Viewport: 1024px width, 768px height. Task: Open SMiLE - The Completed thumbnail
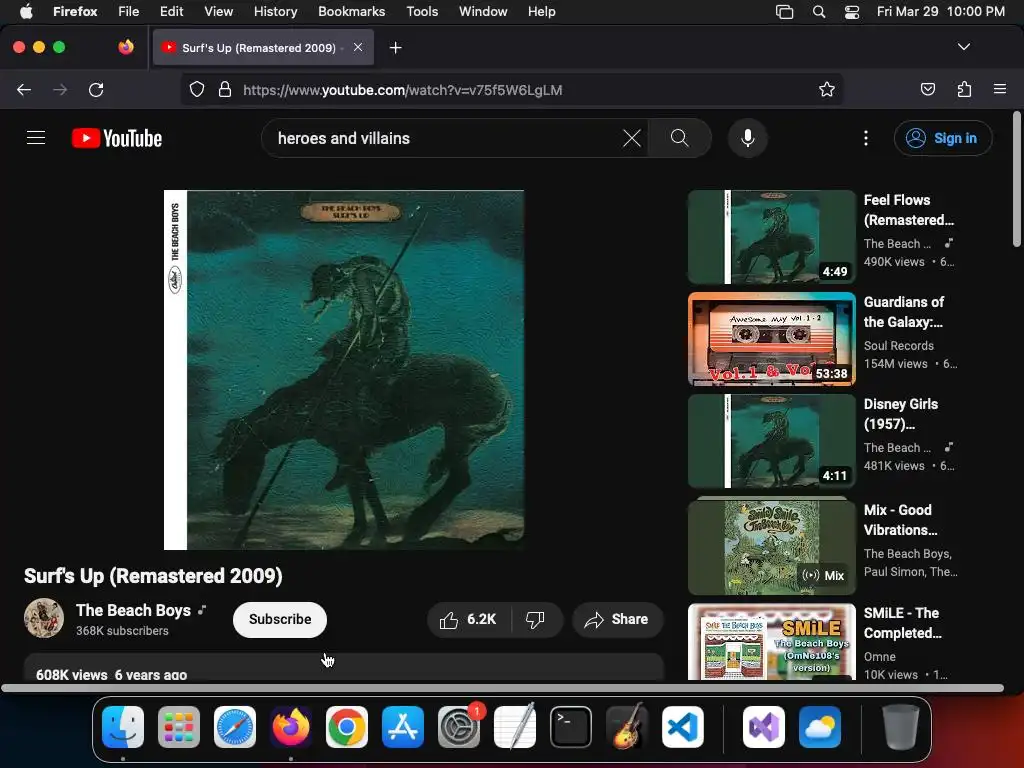click(772, 641)
